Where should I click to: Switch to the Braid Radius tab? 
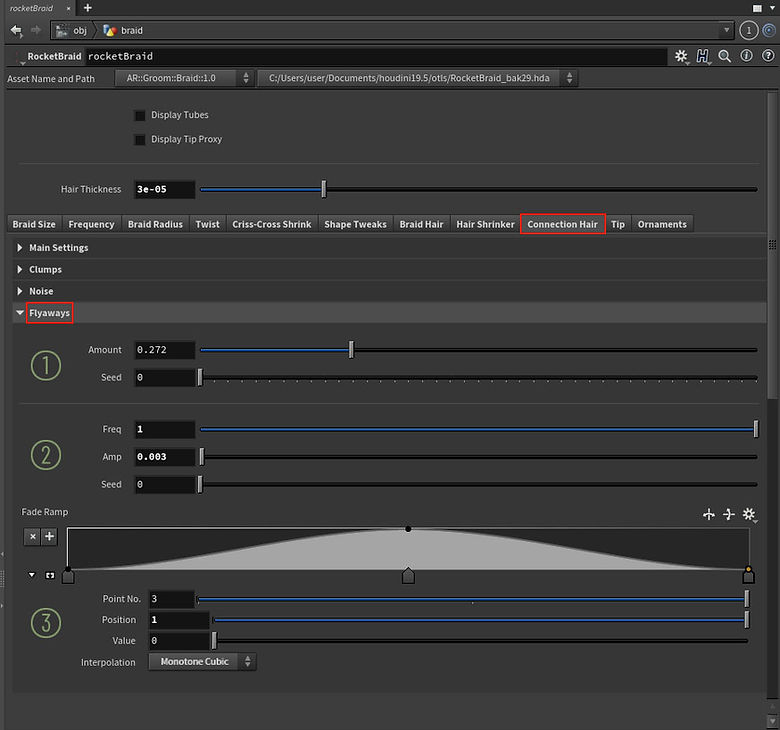[155, 224]
